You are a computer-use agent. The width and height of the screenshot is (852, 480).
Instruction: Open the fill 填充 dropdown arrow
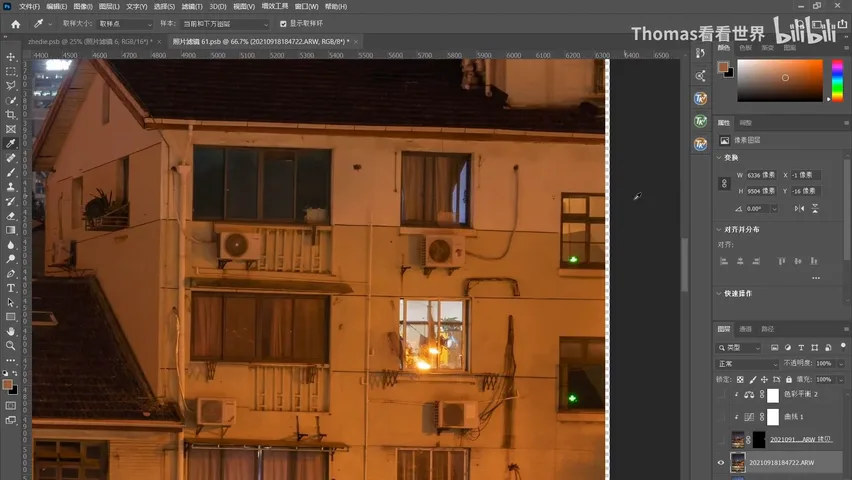[841, 379]
